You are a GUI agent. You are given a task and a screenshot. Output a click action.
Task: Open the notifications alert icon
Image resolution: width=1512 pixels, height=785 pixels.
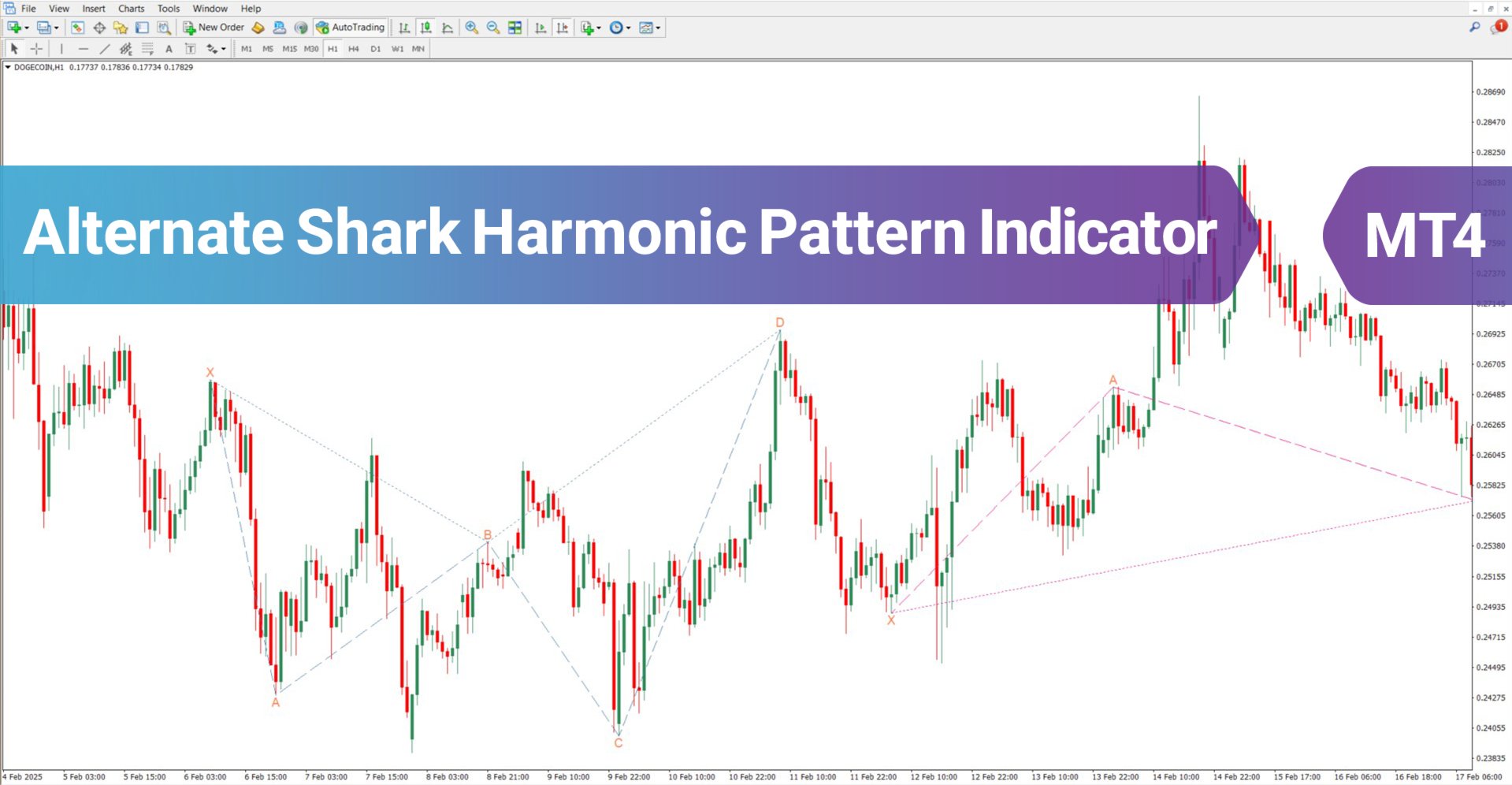point(1498,27)
